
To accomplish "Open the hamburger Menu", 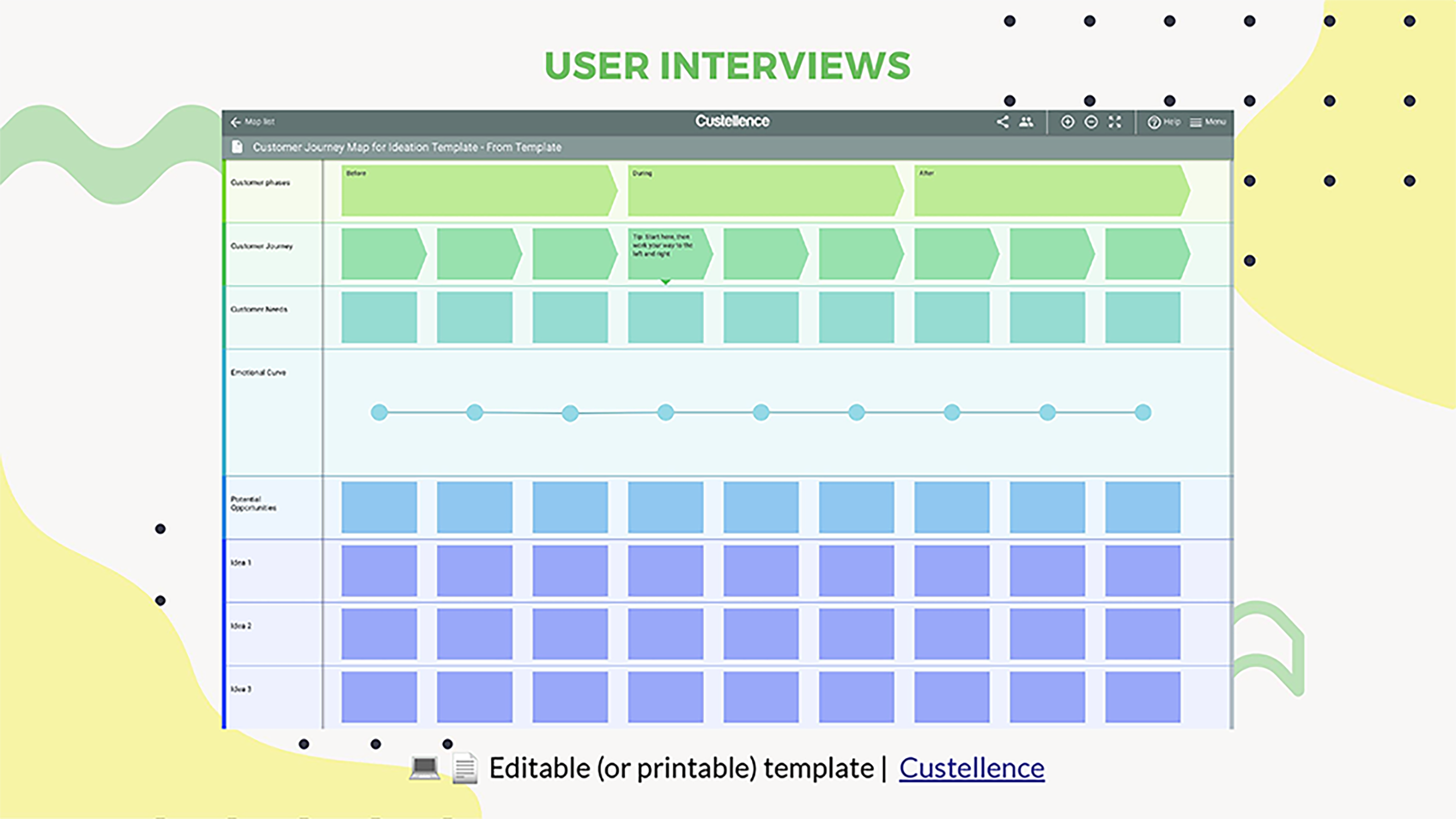I will (1196, 122).
